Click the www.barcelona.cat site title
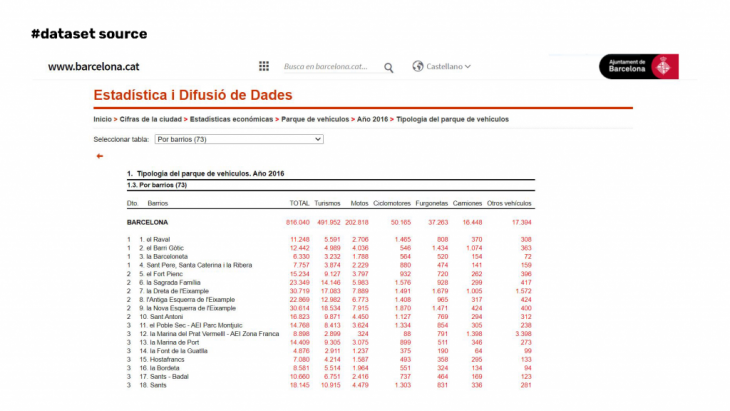This screenshot has width=730, height=411. (93, 67)
